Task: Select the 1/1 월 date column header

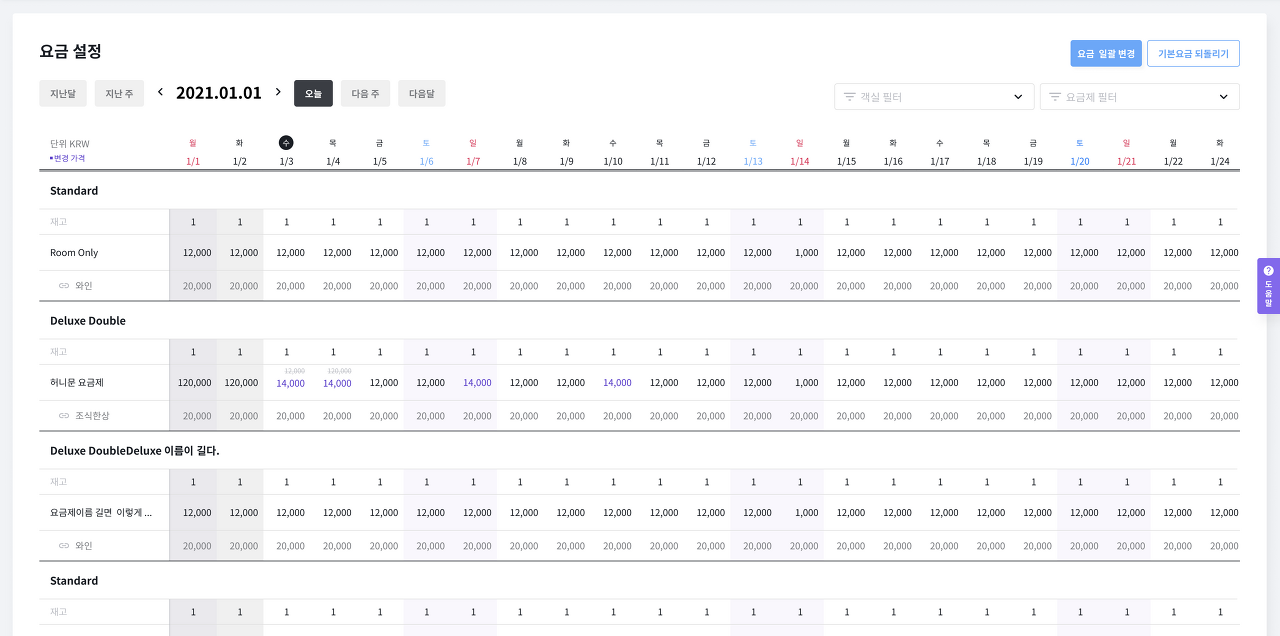Action: pos(193,152)
